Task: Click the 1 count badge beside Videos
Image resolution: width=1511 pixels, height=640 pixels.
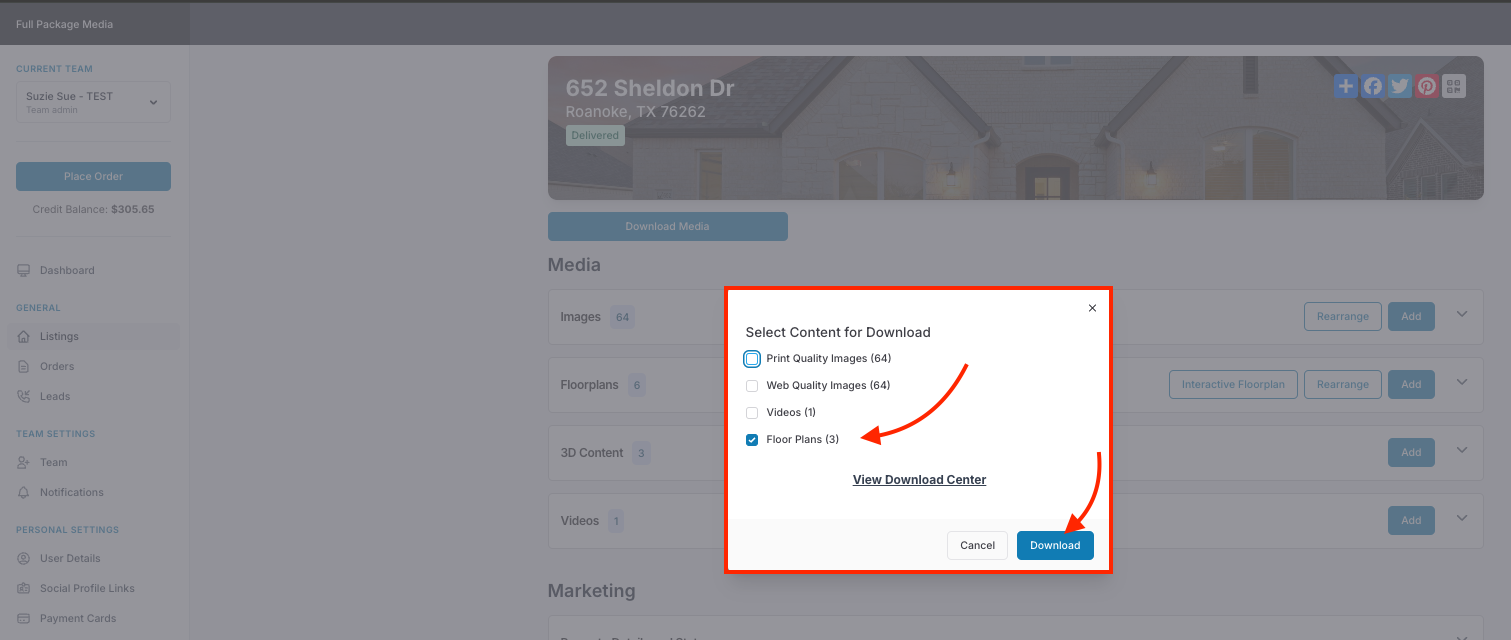Action: [x=616, y=521]
